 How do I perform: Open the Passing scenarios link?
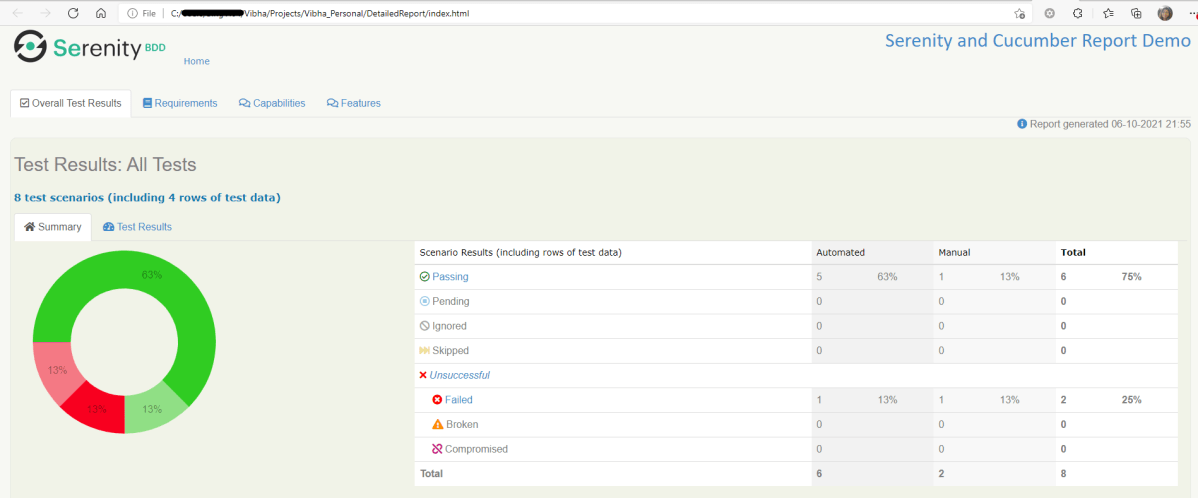[450, 277]
